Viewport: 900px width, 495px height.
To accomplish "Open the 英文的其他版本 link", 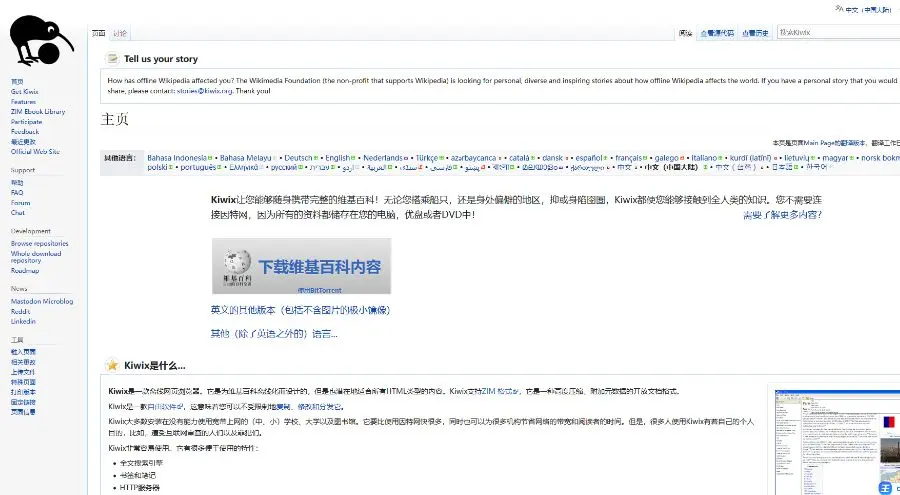I will click(x=300, y=310).
